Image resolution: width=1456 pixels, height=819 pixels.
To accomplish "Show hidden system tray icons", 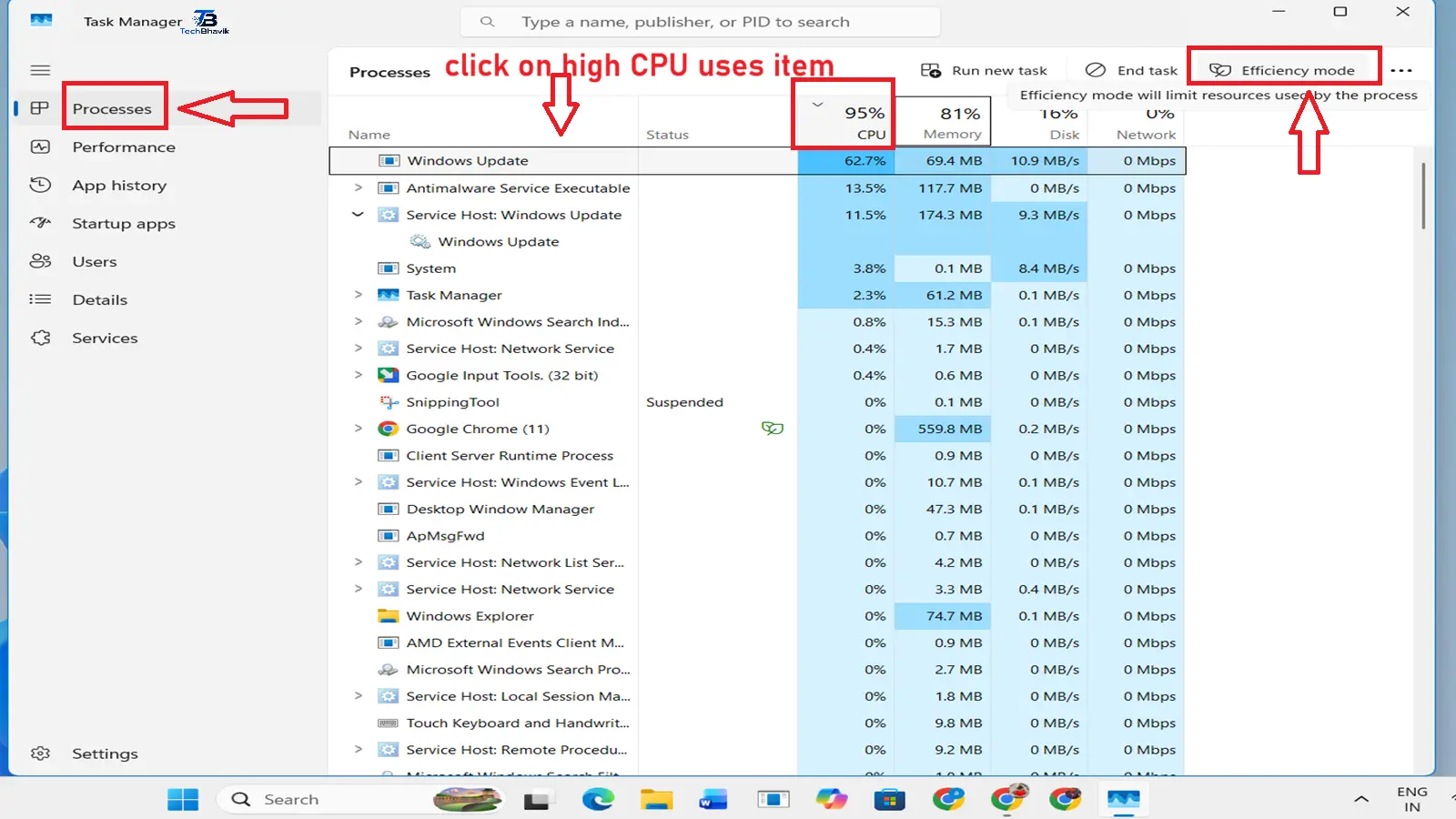I will (x=1361, y=799).
